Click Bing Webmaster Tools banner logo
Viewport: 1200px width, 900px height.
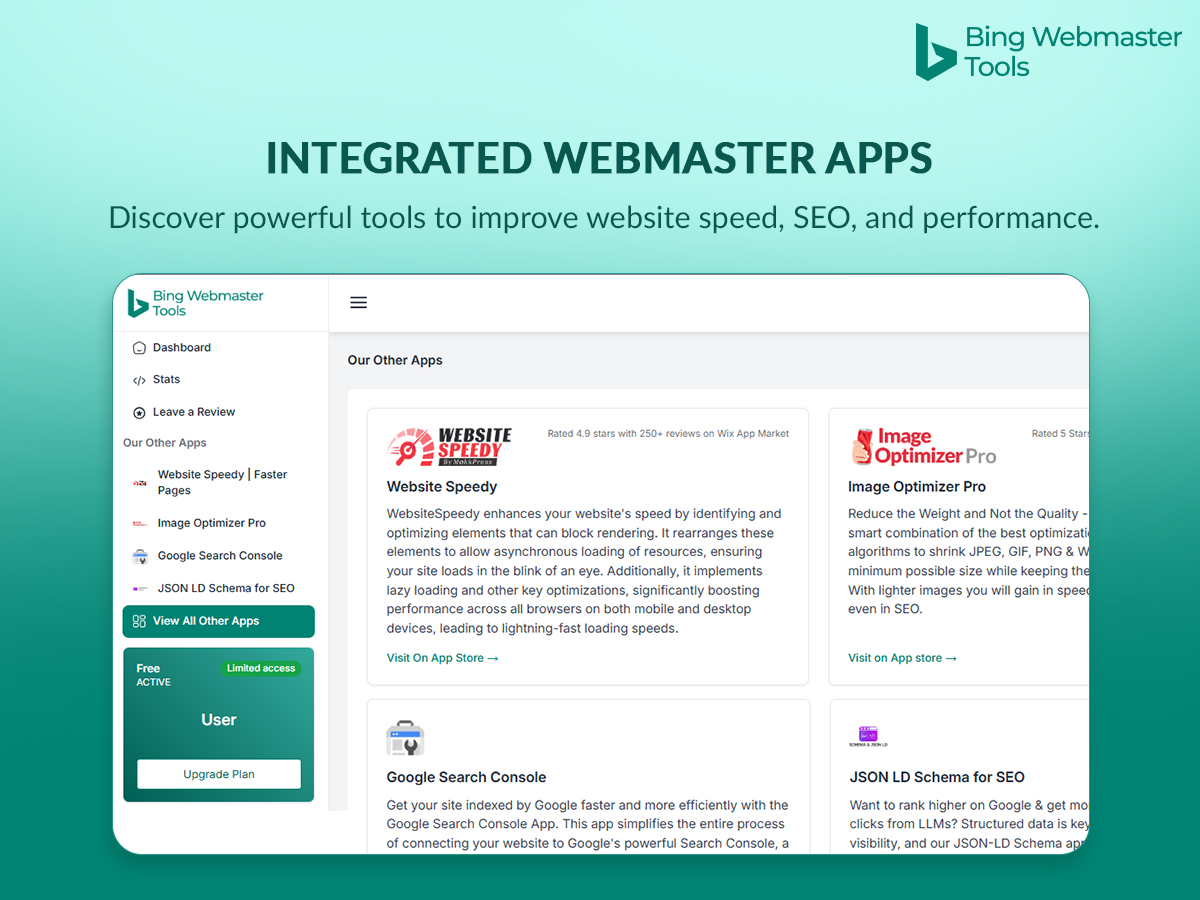1048,52
